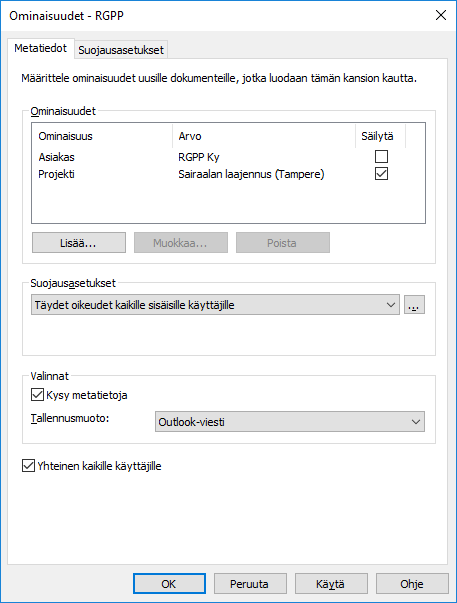Image resolution: width=457 pixels, height=603 pixels.
Task: Click the Lisää... button
Action: [79, 243]
